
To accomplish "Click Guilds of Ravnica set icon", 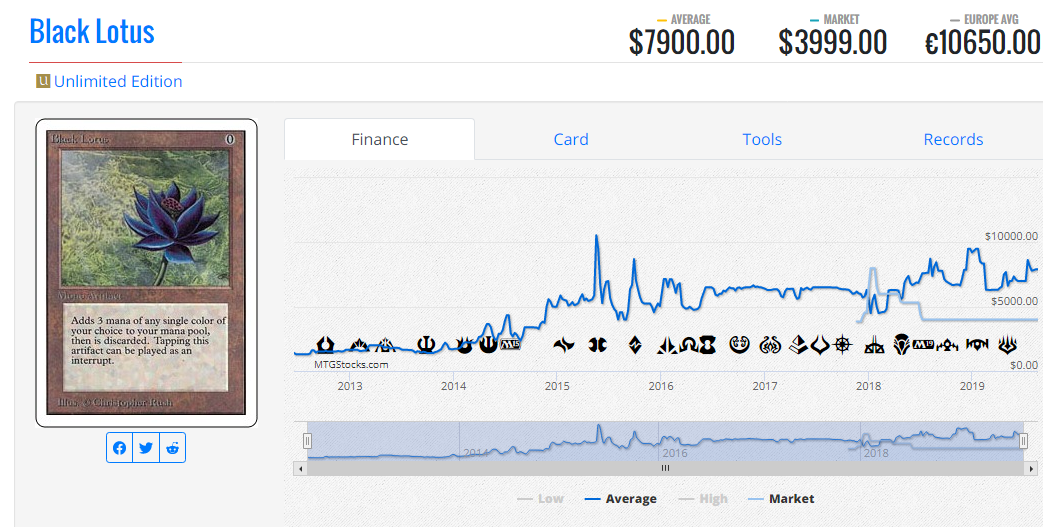I will click(947, 345).
